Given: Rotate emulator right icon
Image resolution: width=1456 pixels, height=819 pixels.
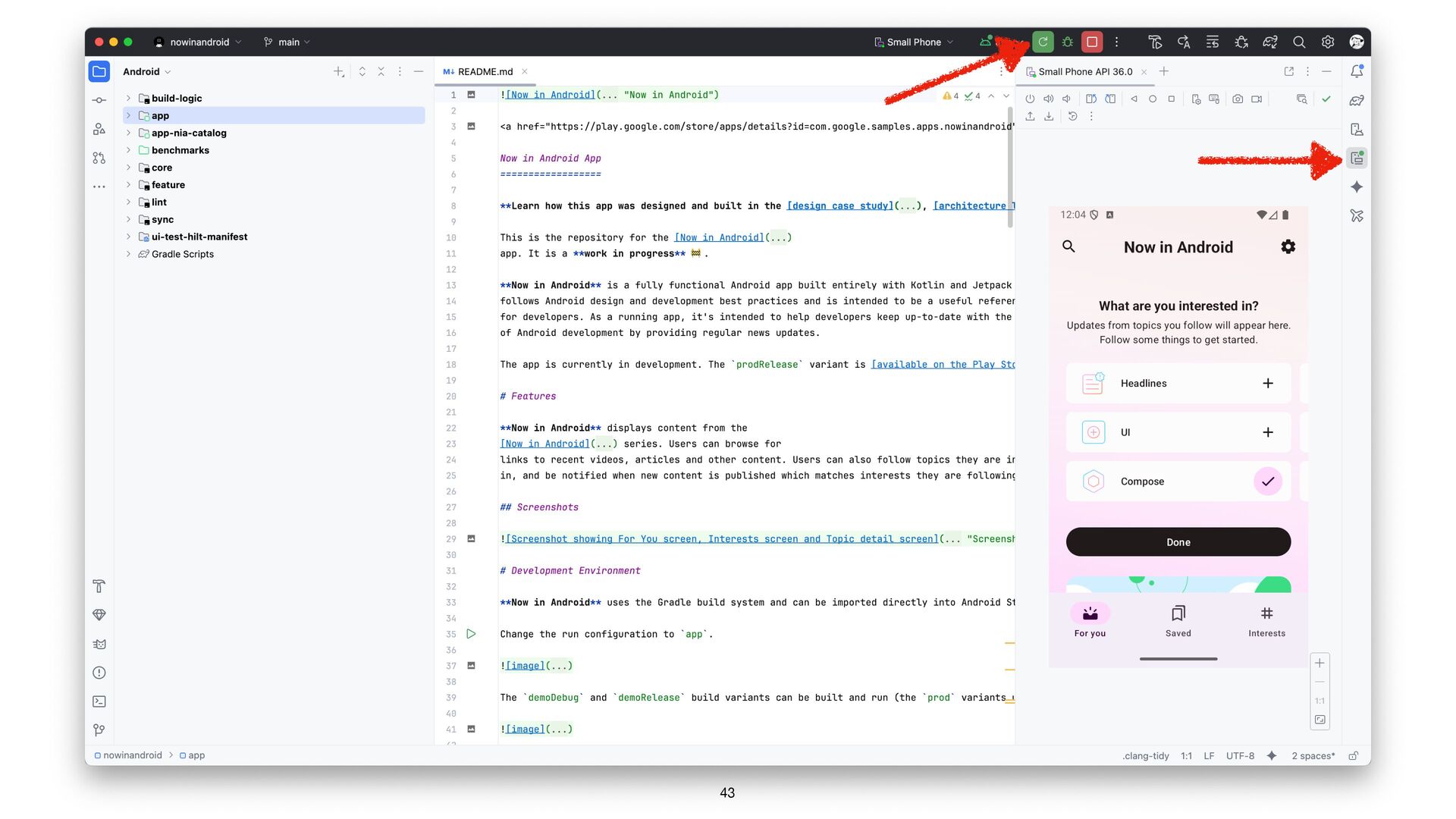Looking at the screenshot, I should click(1109, 99).
